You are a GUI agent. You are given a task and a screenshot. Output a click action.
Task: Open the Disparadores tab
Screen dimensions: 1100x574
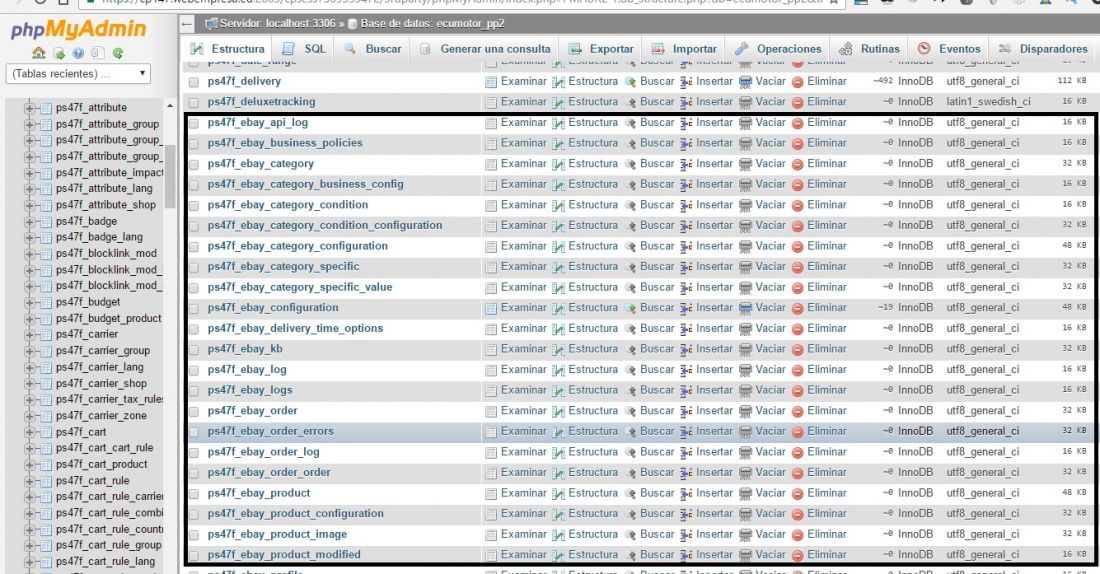pos(1043,49)
